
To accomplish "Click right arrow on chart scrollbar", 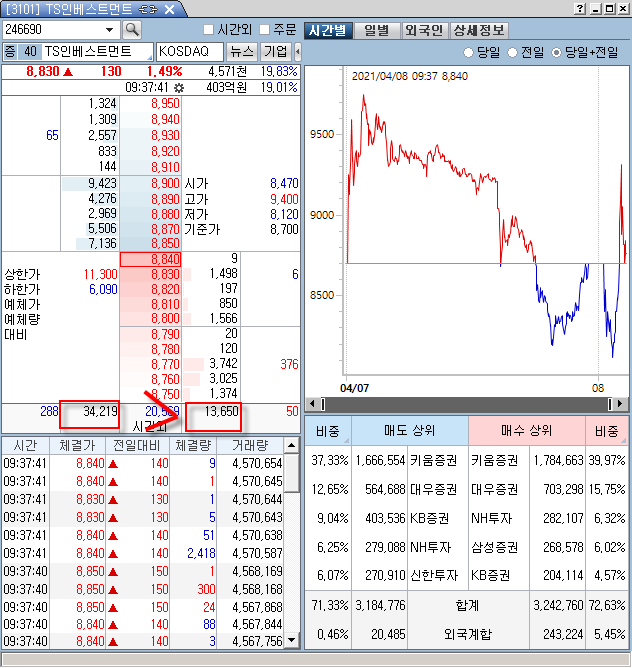I will click(x=623, y=404).
